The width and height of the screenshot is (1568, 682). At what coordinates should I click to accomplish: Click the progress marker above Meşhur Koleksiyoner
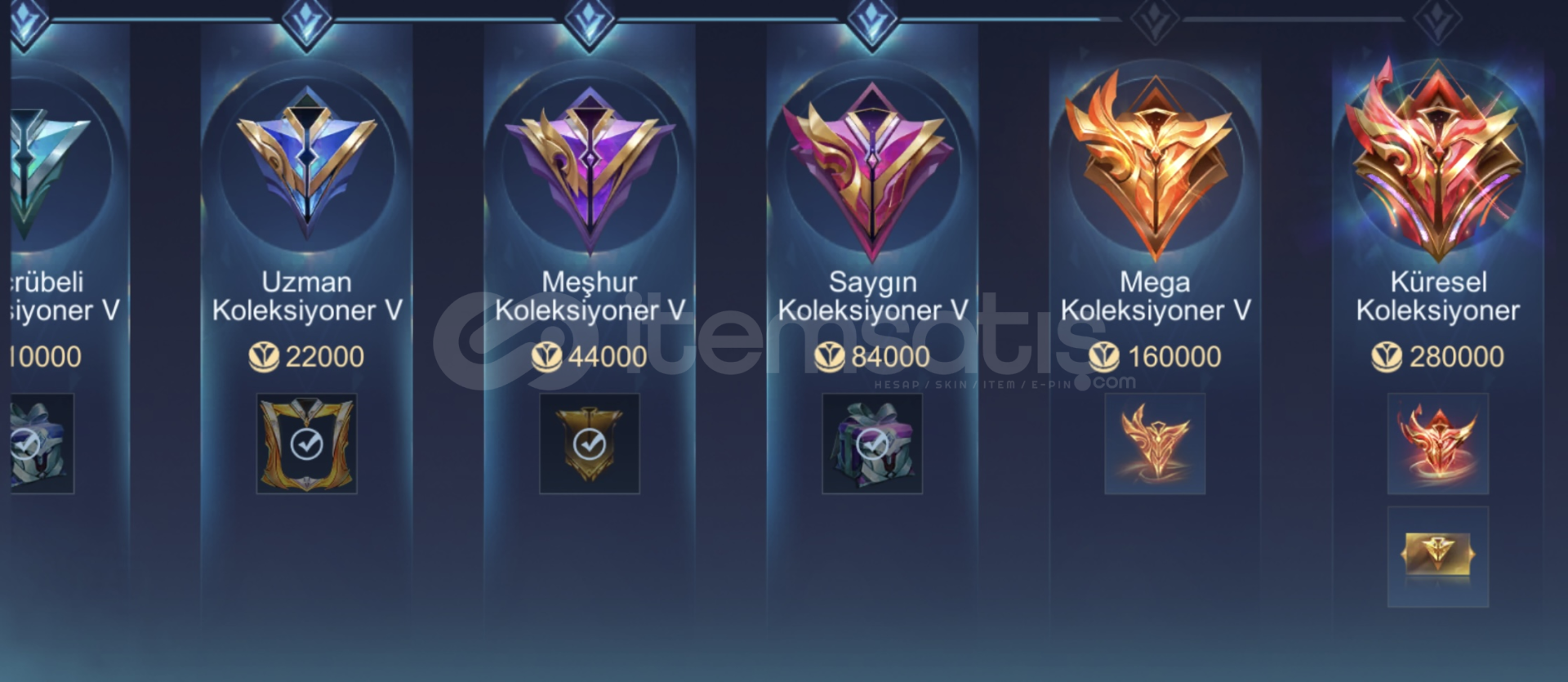point(590,22)
